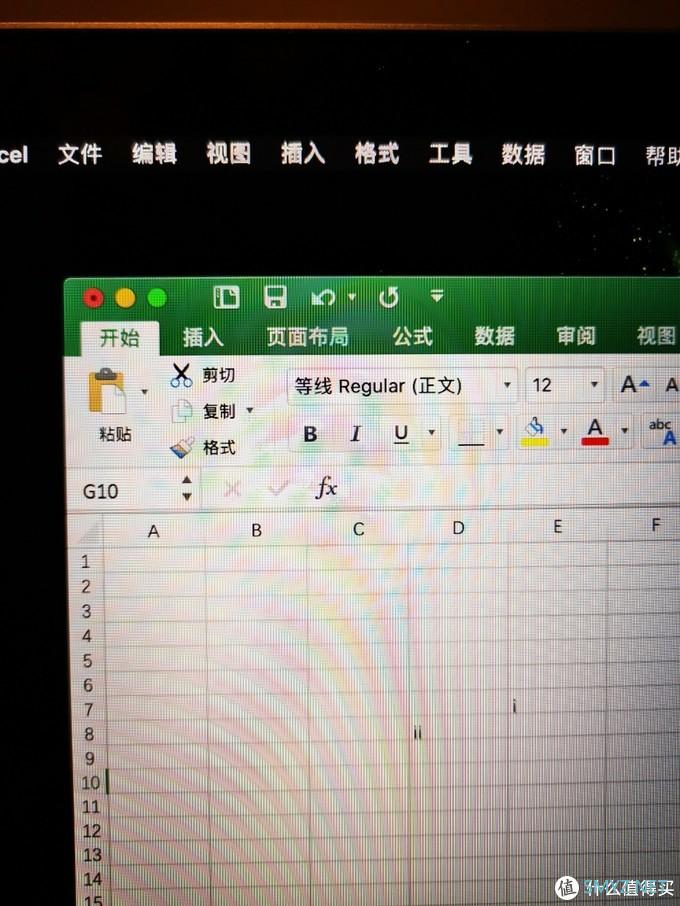
Task: Open the fill color dropdown arrow
Action: (x=564, y=431)
